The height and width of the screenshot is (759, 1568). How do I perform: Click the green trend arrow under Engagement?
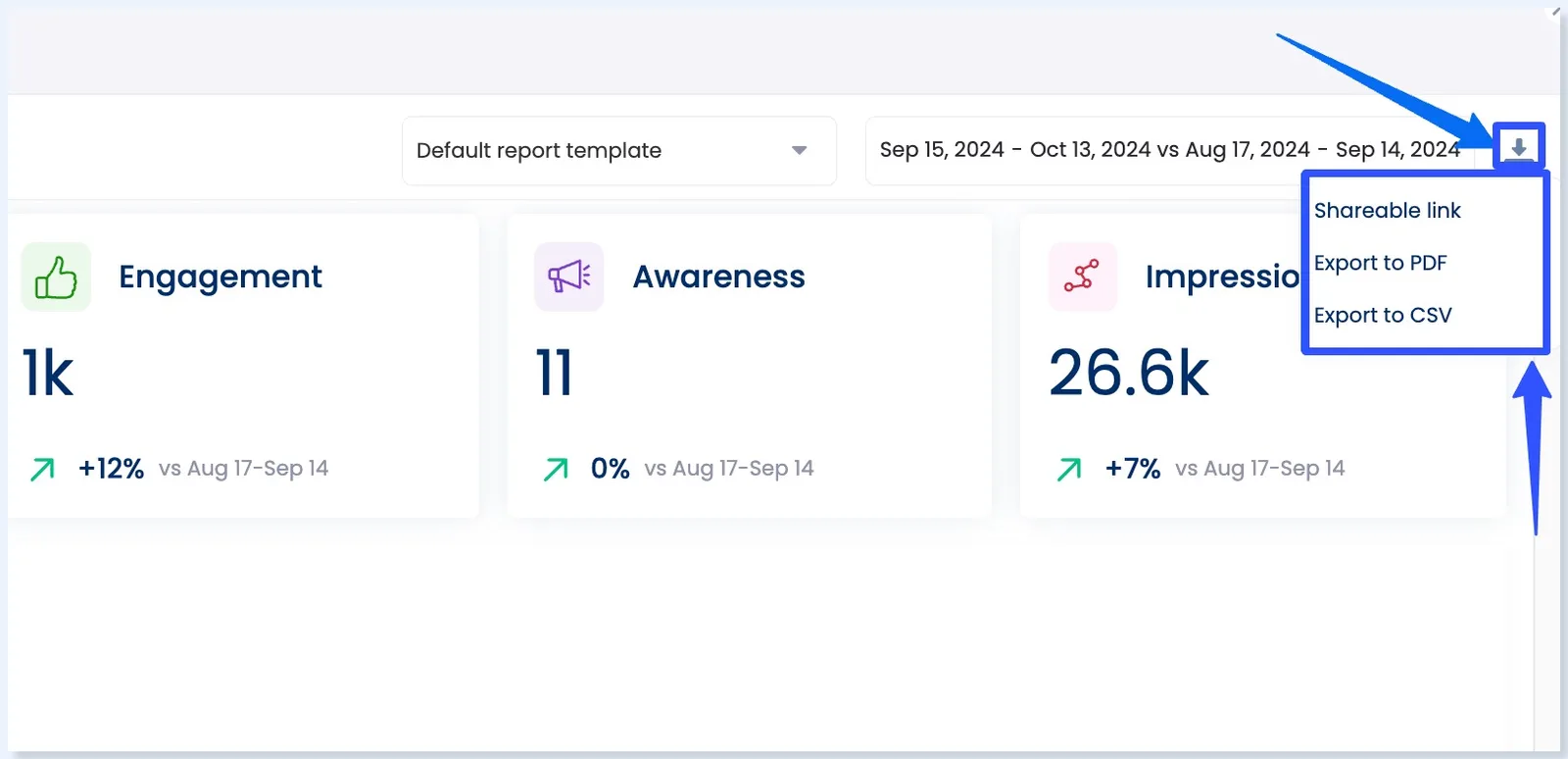(42, 470)
